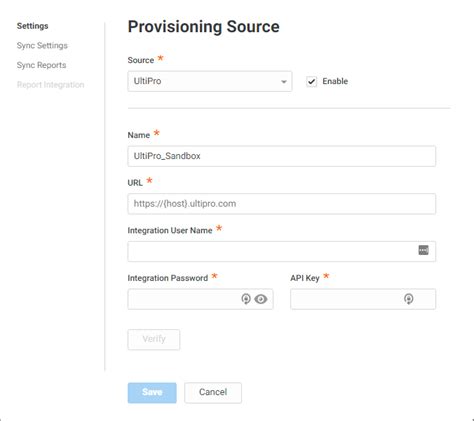The width and height of the screenshot is (474, 421).
Task: Open Report Integration in the sidebar
Action: 50,85
